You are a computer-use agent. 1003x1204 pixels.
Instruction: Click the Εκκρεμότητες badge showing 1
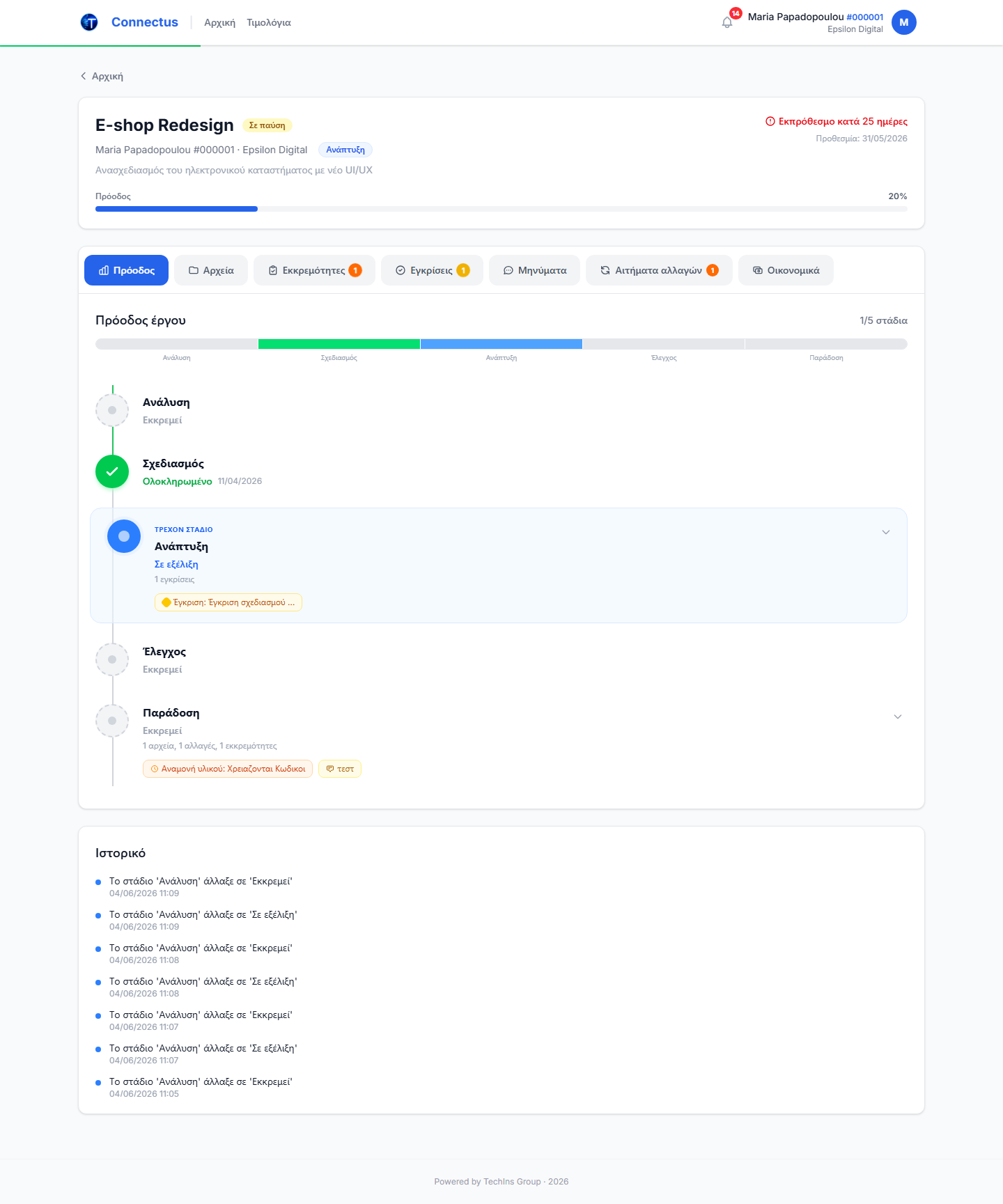point(355,270)
